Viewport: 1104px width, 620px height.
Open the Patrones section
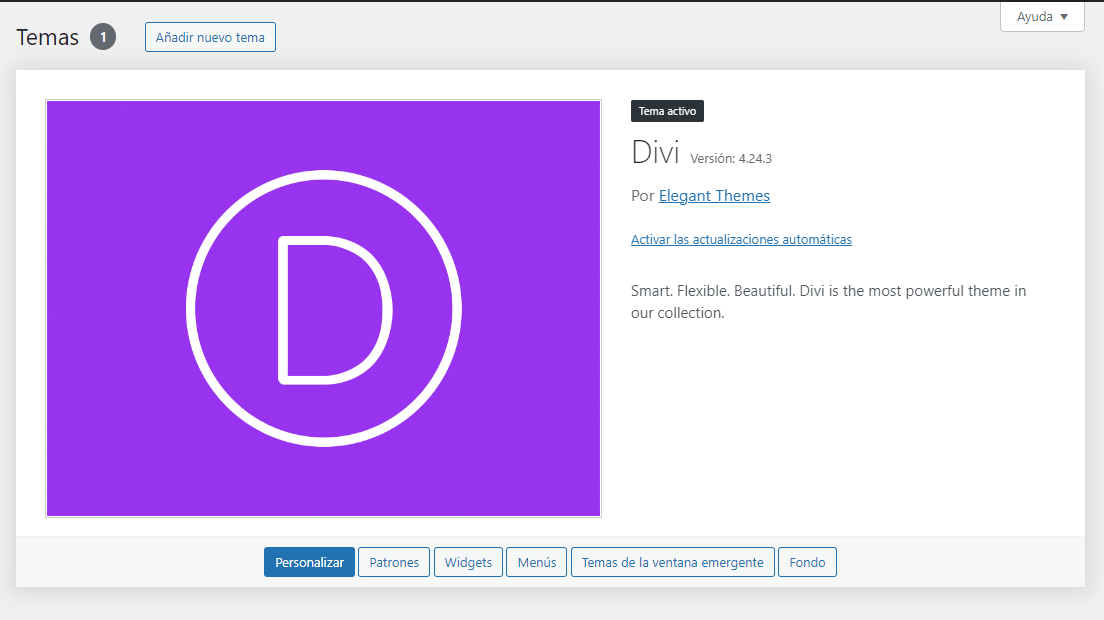(394, 562)
